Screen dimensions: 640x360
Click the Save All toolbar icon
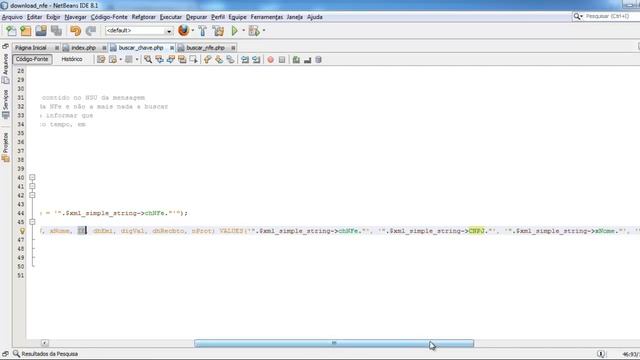(56, 31)
